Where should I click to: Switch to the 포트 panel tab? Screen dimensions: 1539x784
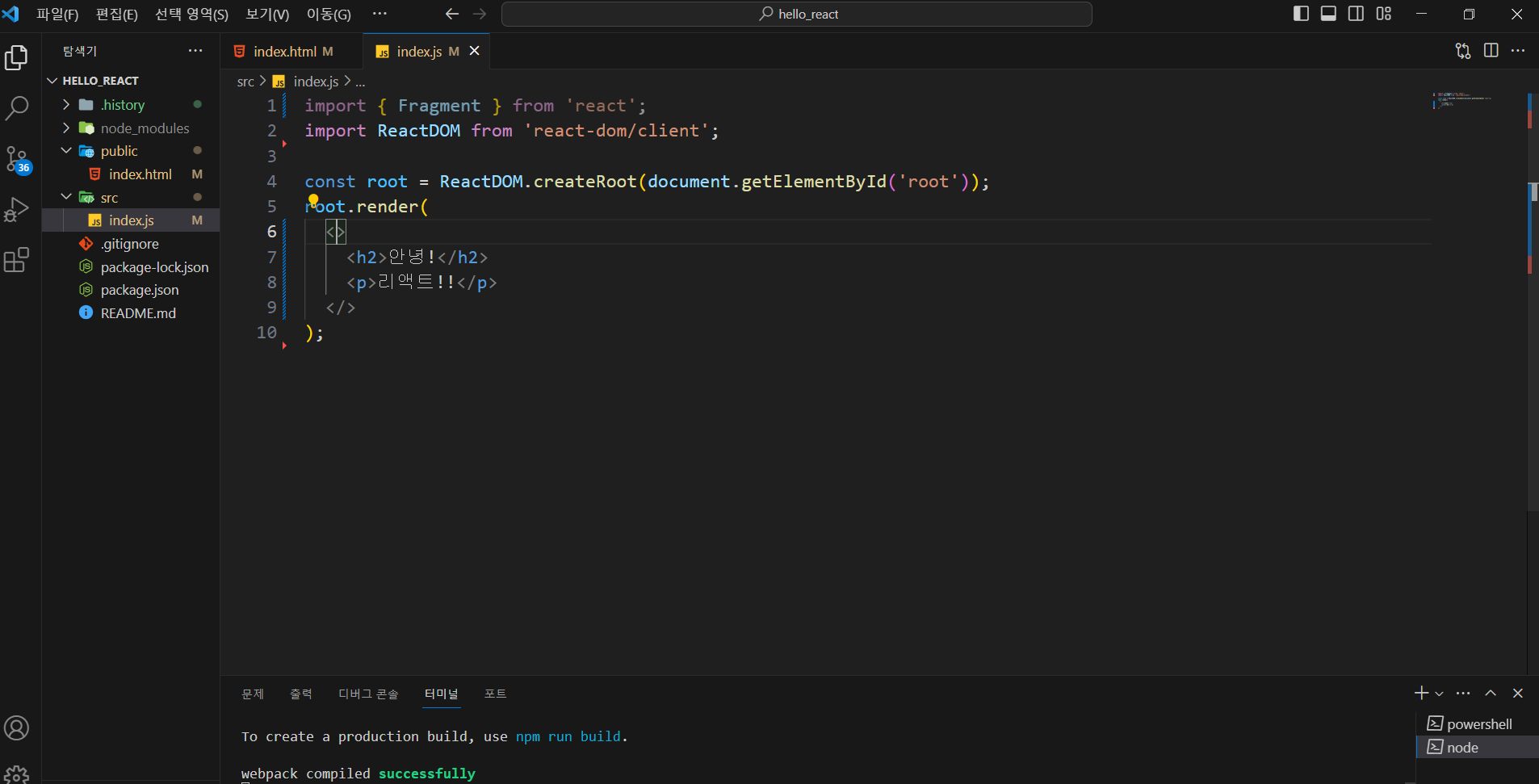pyautogui.click(x=495, y=694)
